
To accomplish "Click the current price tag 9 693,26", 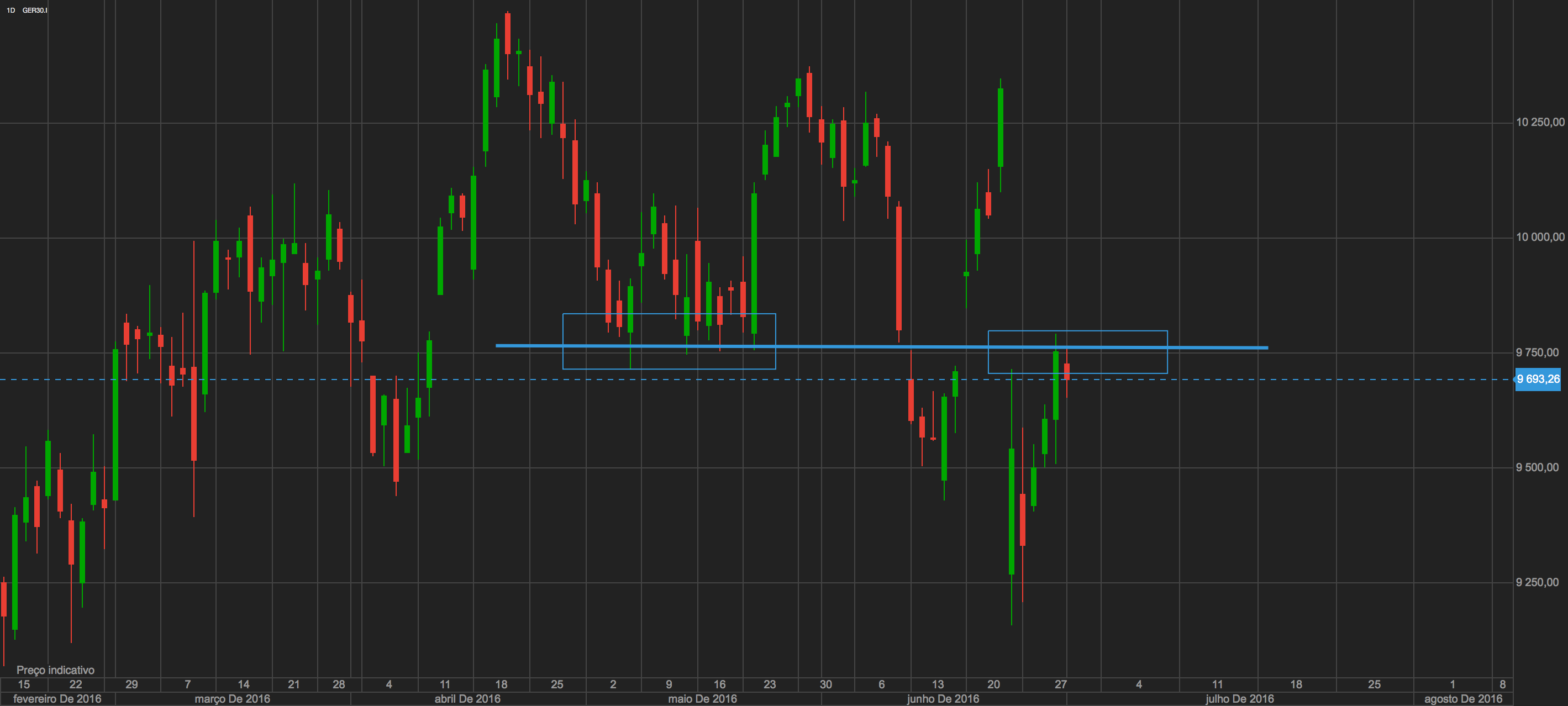I will tap(1538, 379).
